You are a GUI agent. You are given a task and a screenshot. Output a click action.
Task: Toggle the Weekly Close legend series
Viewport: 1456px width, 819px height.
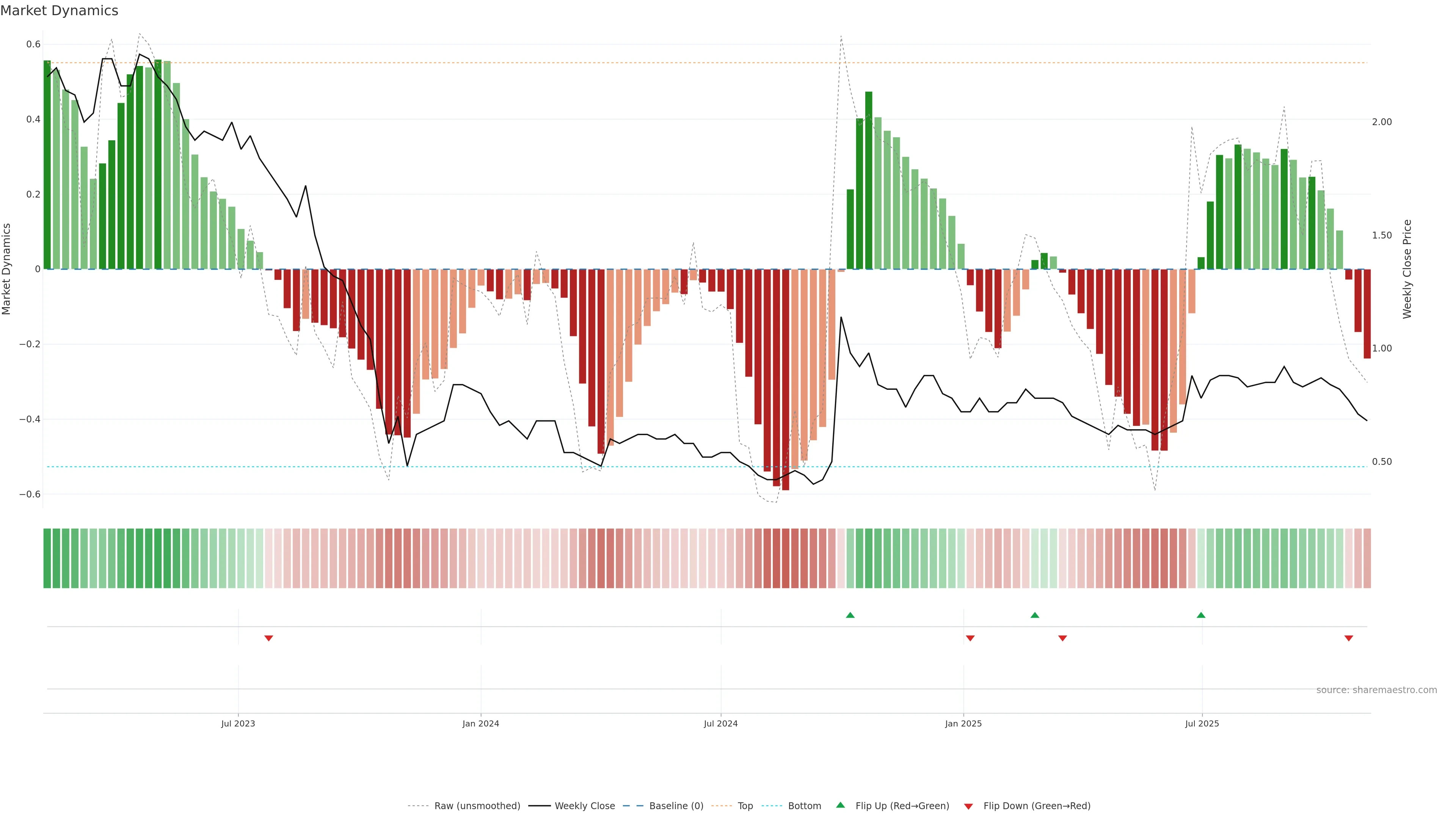(x=584, y=805)
